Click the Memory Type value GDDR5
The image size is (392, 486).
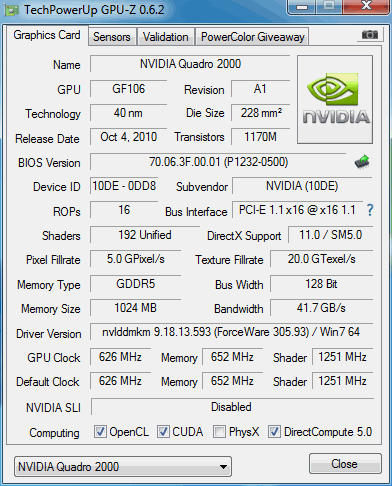135,284
